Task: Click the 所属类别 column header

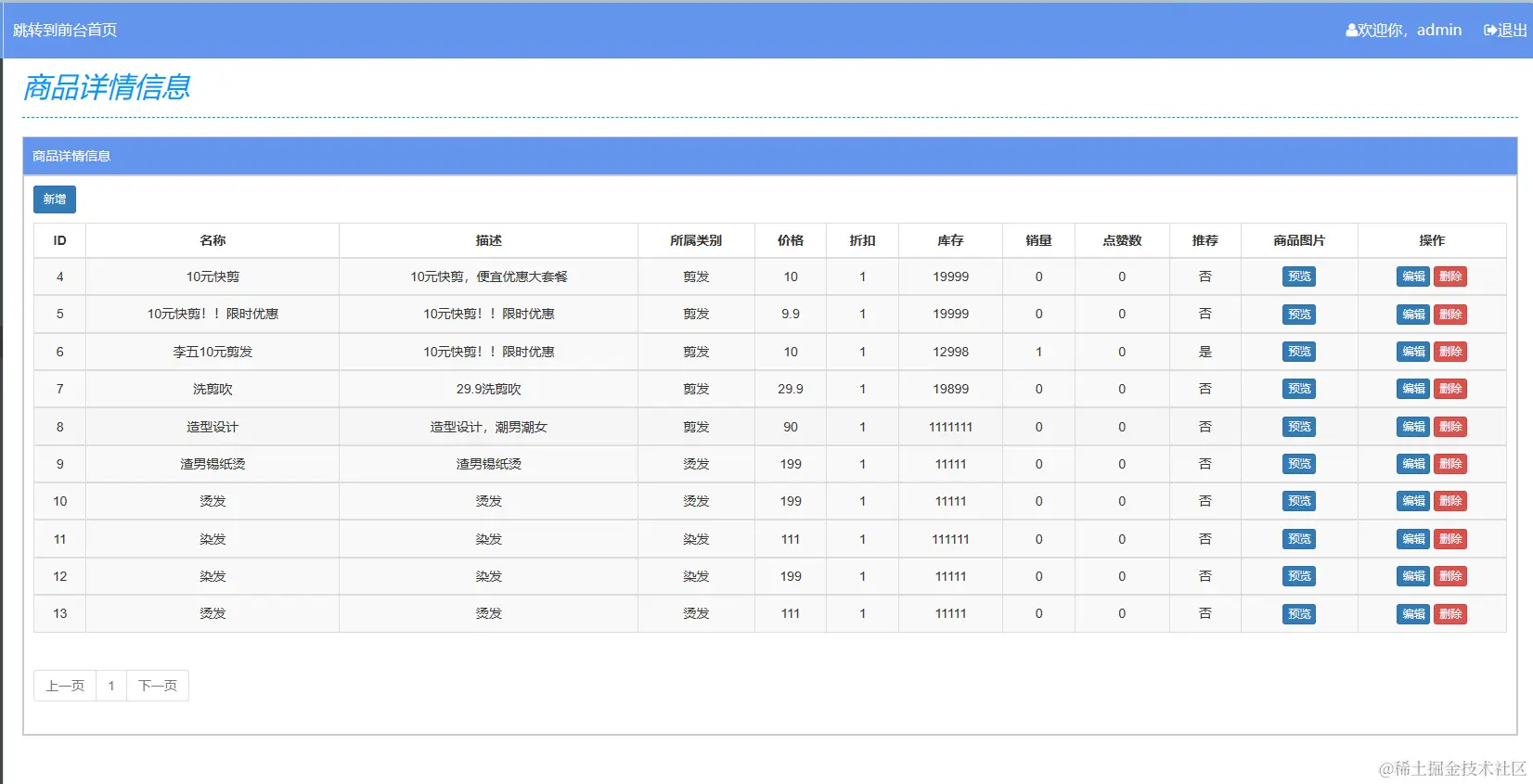Action: point(696,240)
